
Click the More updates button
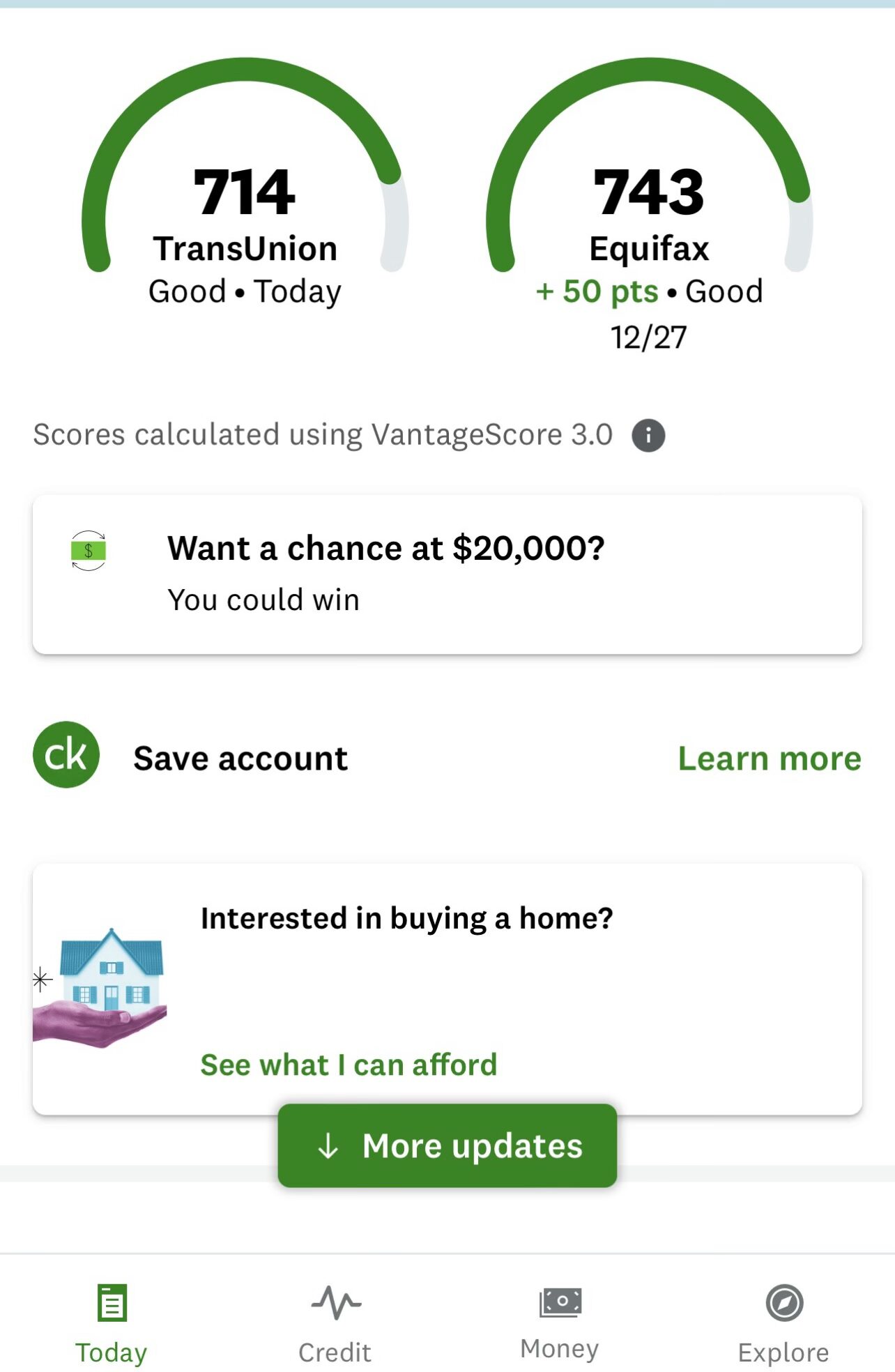447,1145
